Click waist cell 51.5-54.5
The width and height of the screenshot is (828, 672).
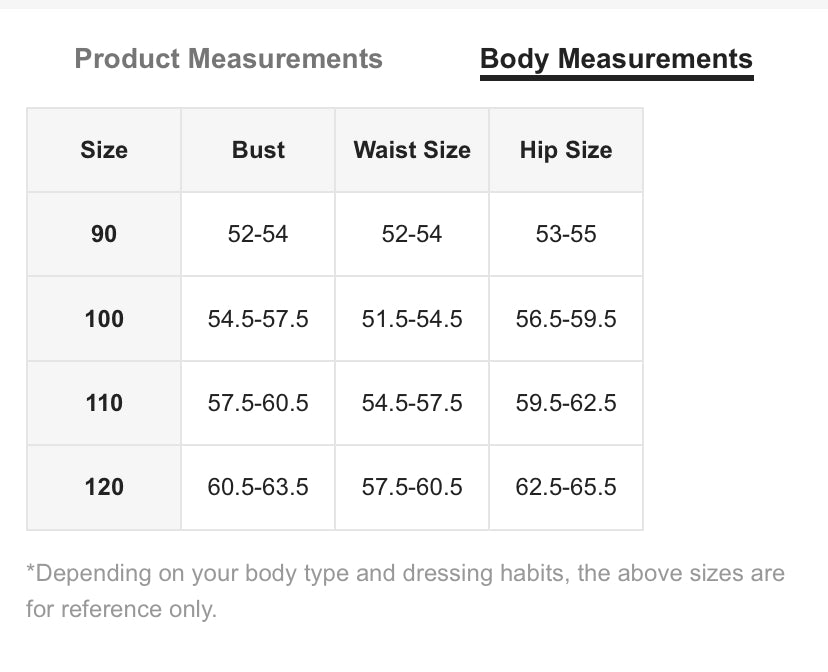tap(412, 319)
